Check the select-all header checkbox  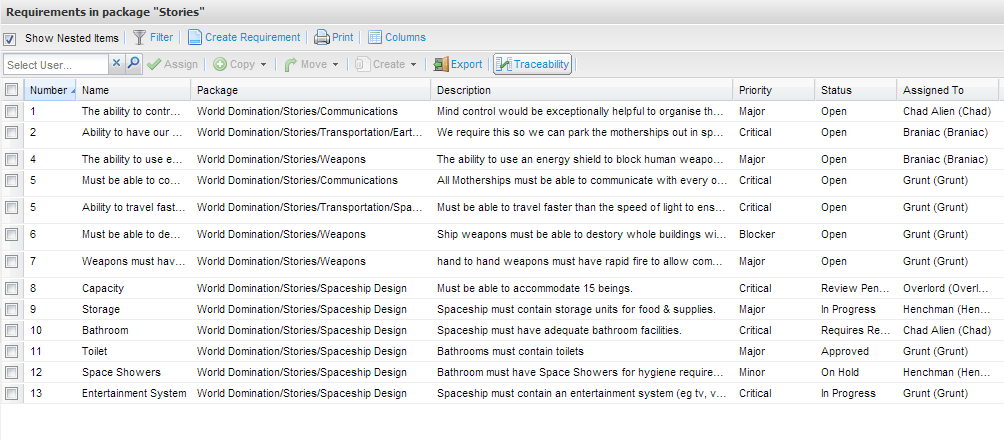click(x=11, y=90)
